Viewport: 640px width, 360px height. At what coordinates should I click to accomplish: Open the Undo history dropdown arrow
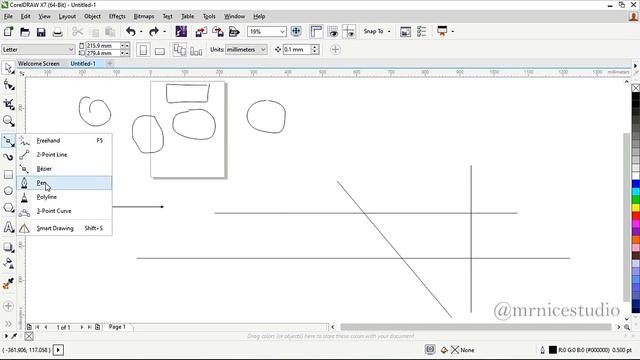(141, 31)
